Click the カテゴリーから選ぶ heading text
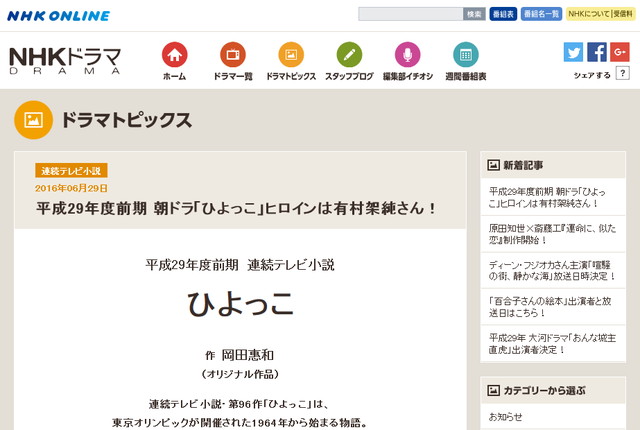Screen dimensions: 640x430 click(x=544, y=390)
